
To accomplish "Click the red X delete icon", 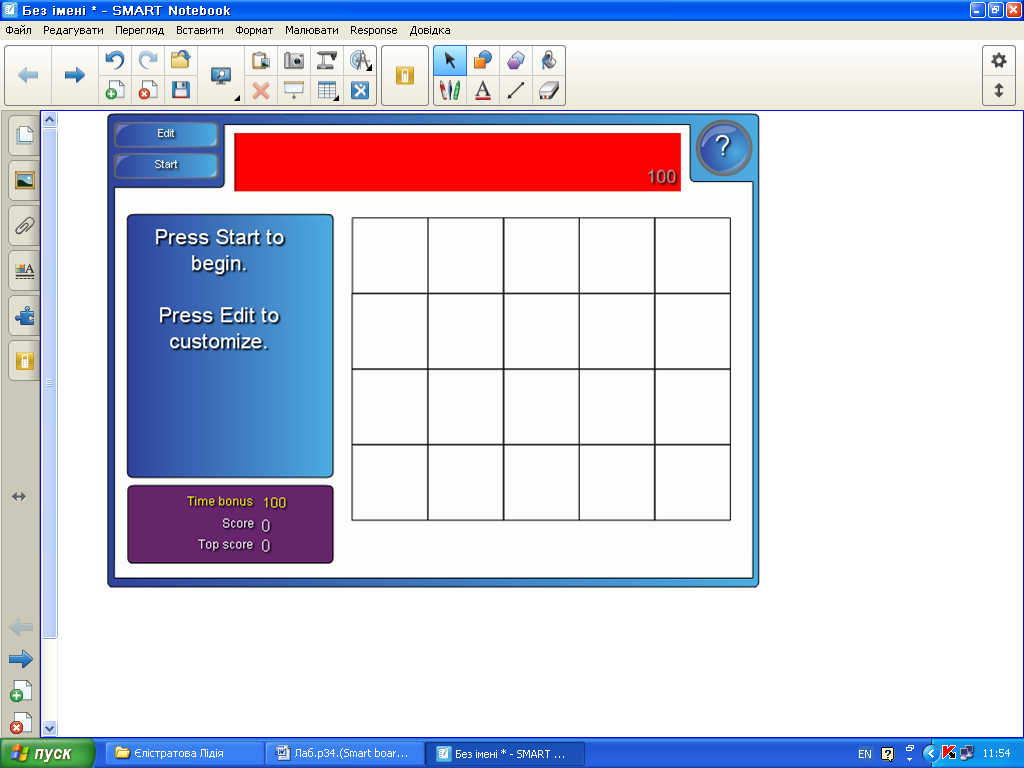I will tap(261, 90).
